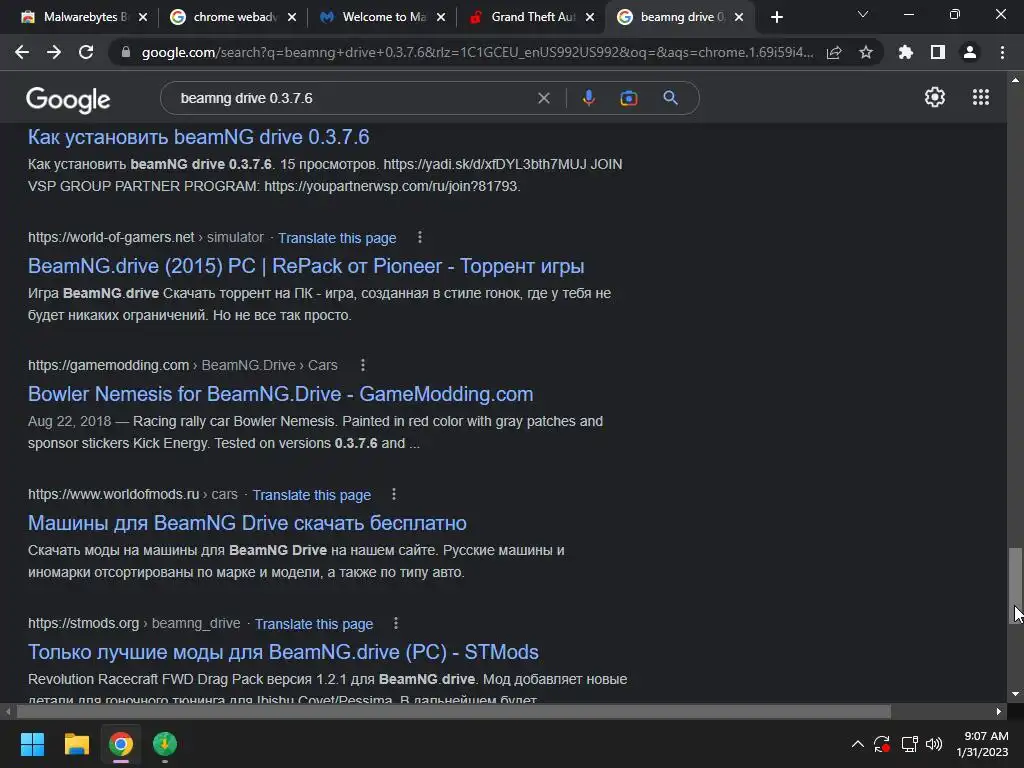The image size is (1024, 768).
Task: Bookmark this page with the star
Action: click(x=866, y=52)
